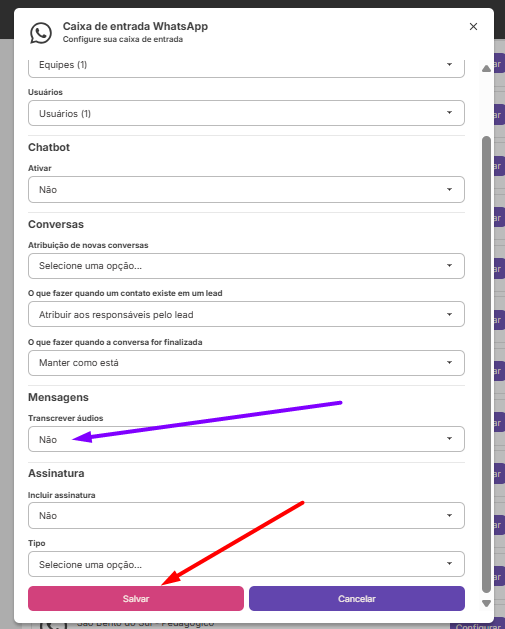Open the Chatbot Ativar dropdown
Viewport: 505px width, 629px height.
click(x=246, y=189)
